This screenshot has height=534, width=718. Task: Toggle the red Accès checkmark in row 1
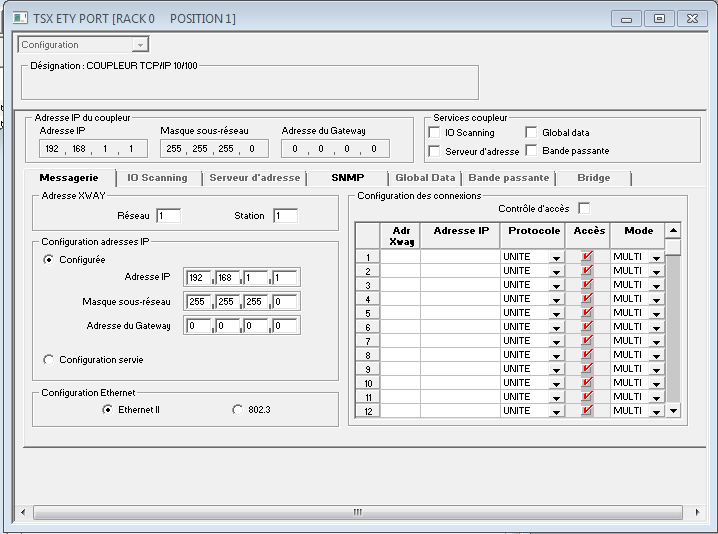pyautogui.click(x=587, y=257)
